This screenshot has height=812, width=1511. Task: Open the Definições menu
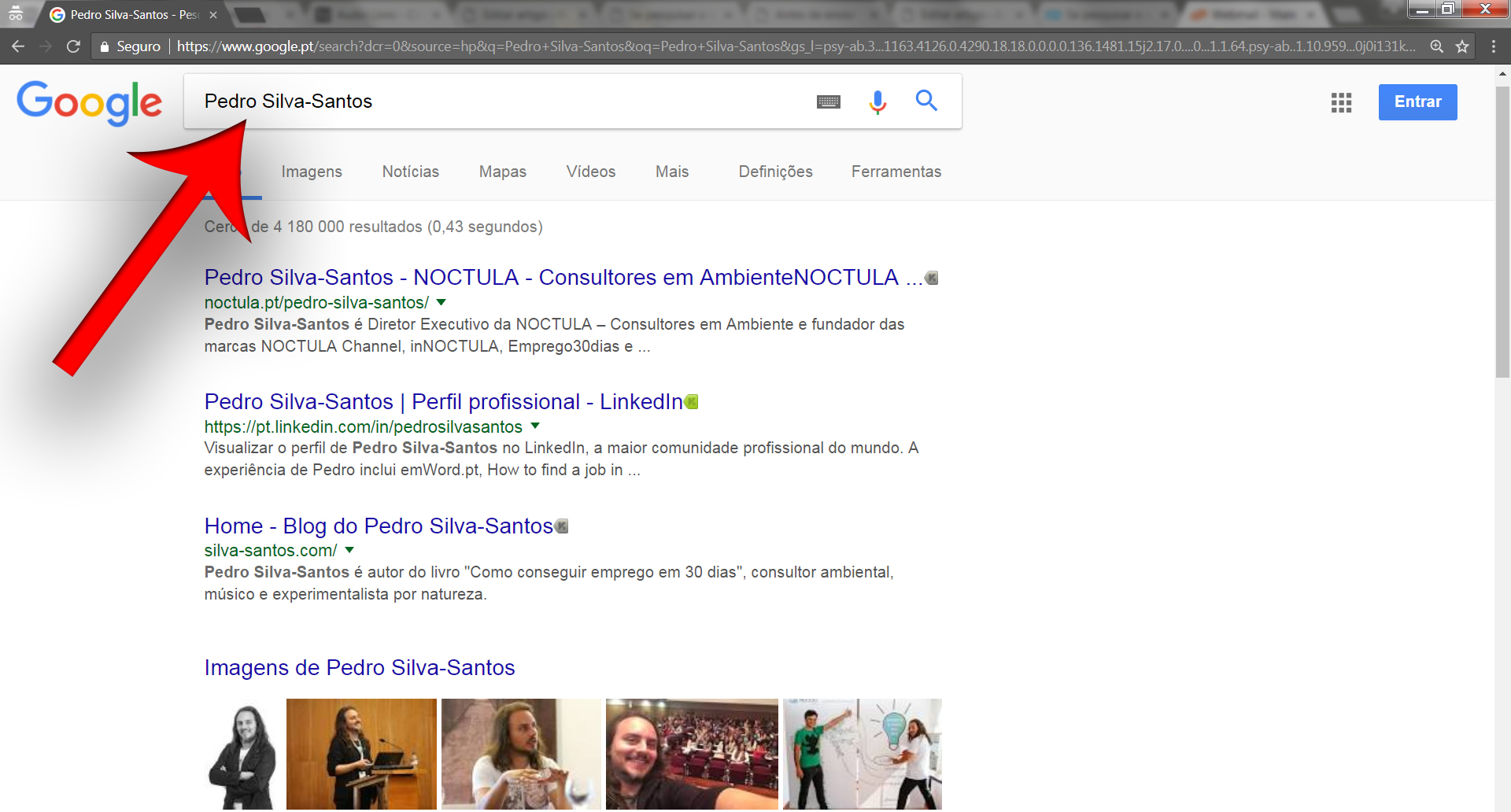pos(775,172)
